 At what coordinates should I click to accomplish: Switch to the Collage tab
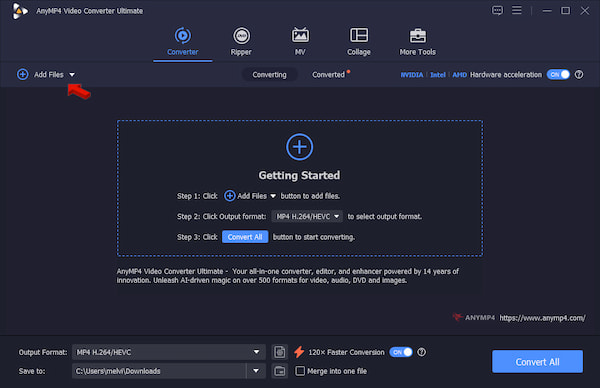pos(359,42)
